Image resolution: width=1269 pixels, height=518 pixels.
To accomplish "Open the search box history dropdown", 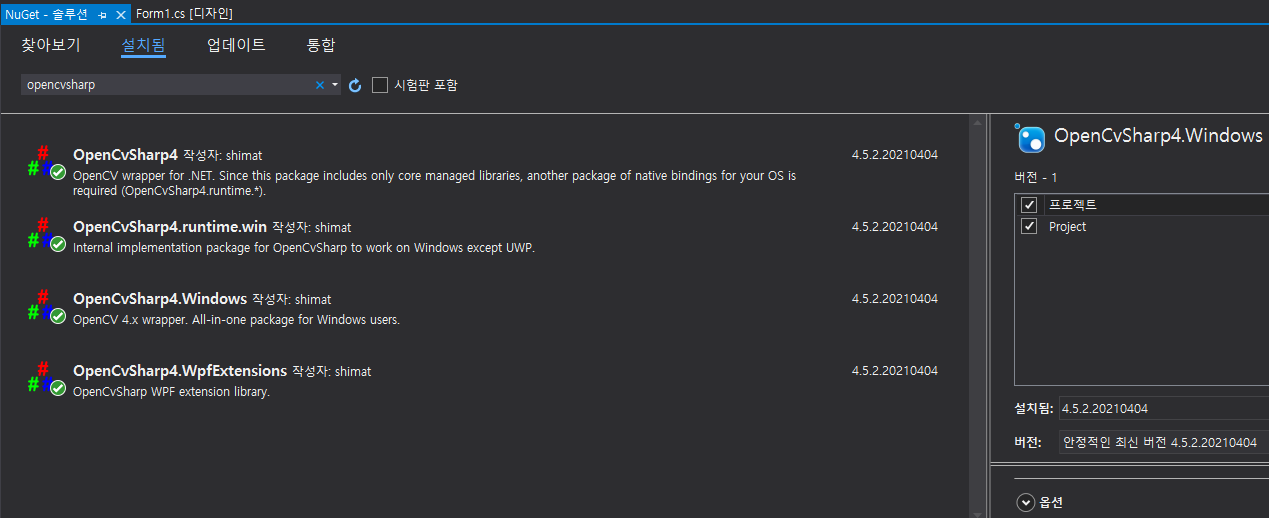I will click(335, 85).
